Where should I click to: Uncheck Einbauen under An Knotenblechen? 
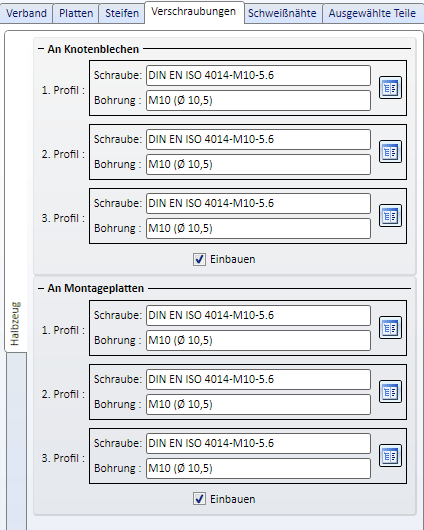tap(199, 259)
